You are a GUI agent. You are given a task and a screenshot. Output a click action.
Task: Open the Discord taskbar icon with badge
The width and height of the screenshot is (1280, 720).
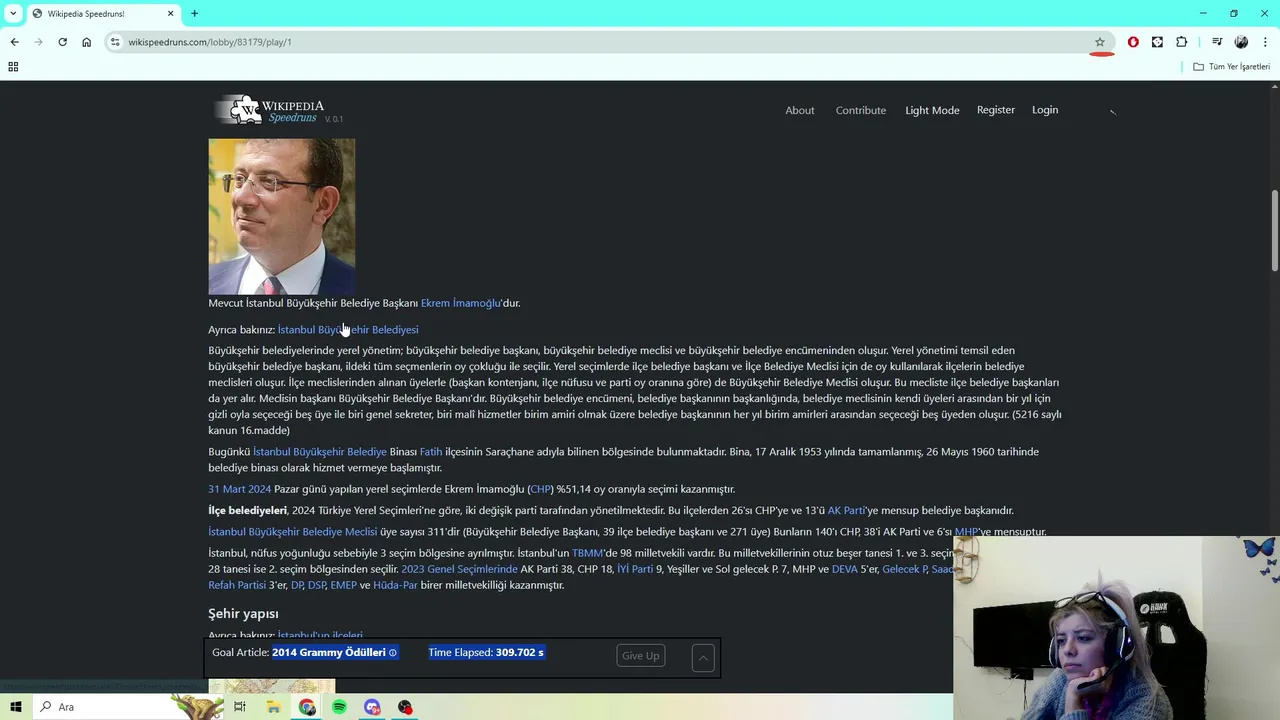372,707
